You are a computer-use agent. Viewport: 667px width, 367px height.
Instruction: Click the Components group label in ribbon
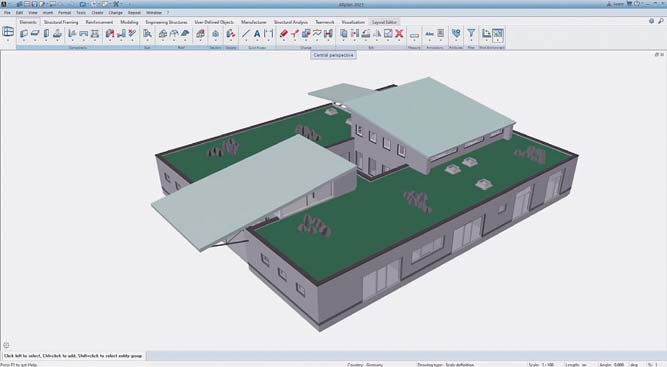[77, 48]
